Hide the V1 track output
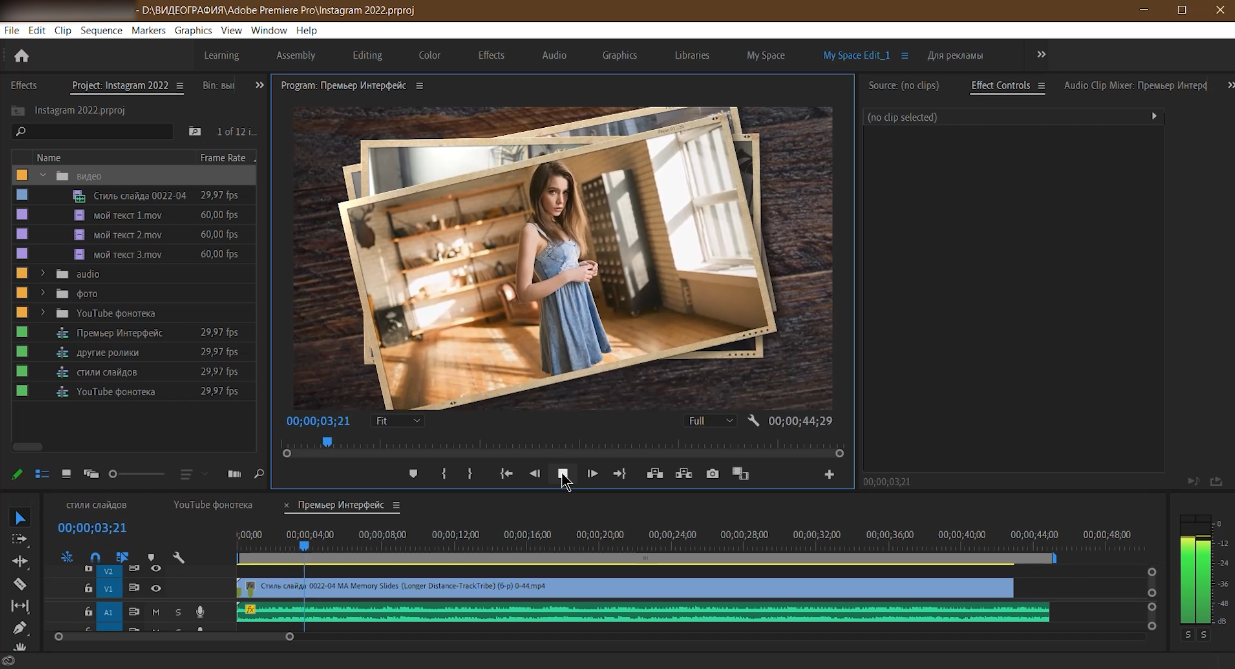Image resolution: width=1235 pixels, height=669 pixels. click(x=156, y=588)
